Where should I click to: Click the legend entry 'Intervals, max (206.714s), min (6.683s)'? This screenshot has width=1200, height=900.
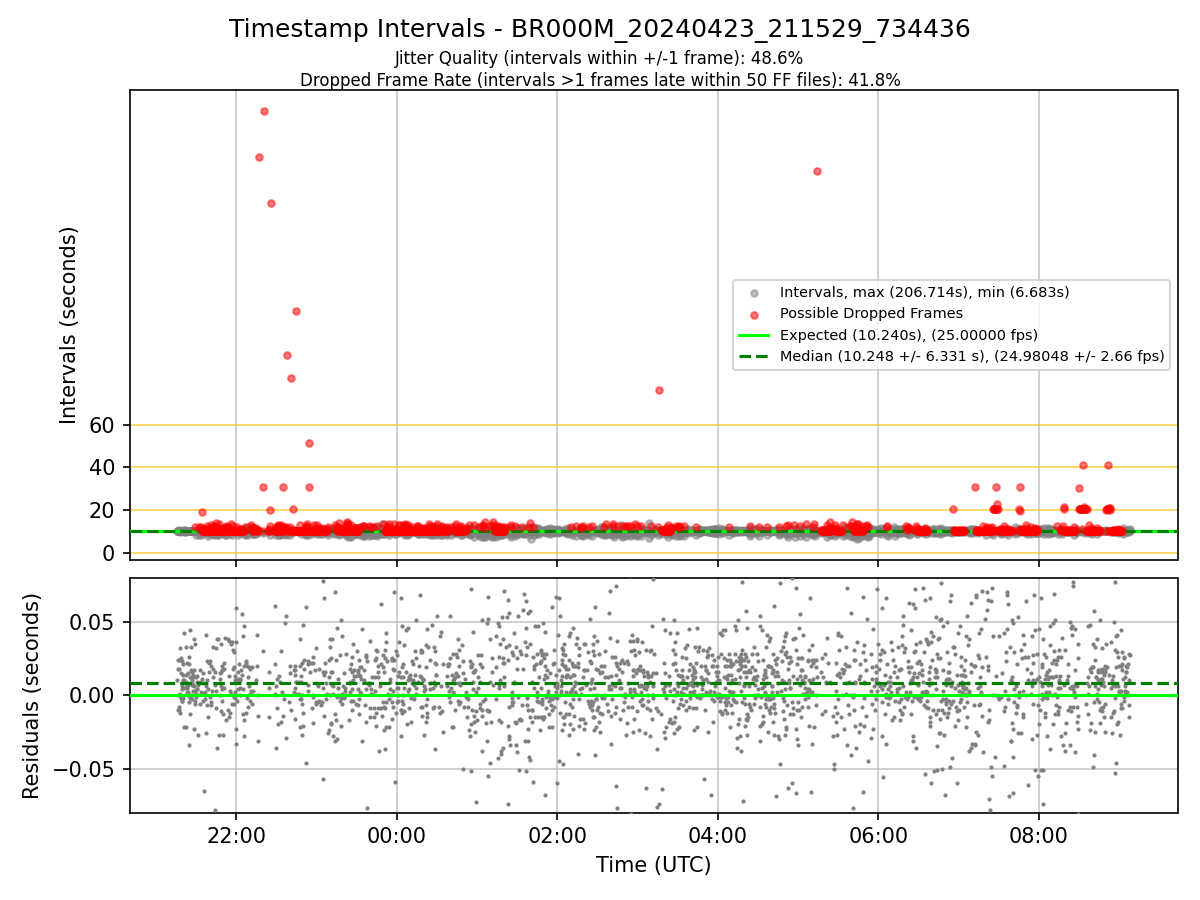pyautogui.click(x=924, y=292)
